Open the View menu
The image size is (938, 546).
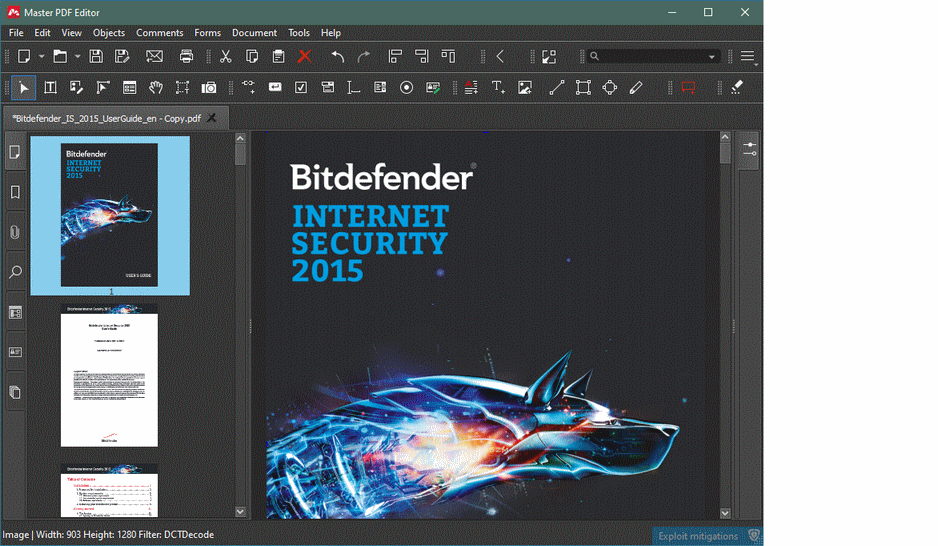point(71,33)
